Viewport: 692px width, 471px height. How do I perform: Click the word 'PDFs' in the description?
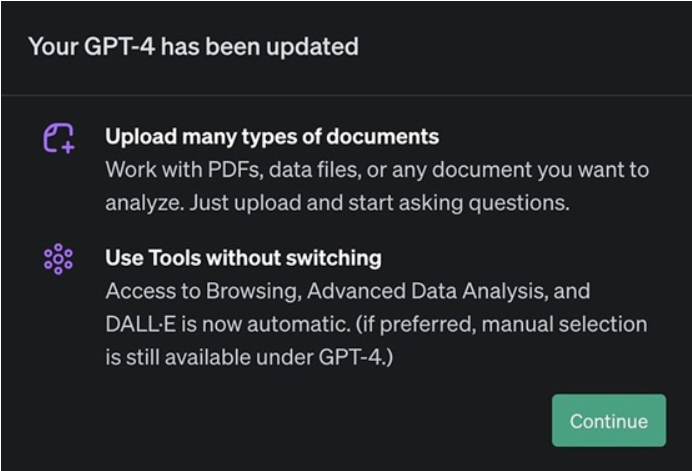(x=235, y=170)
